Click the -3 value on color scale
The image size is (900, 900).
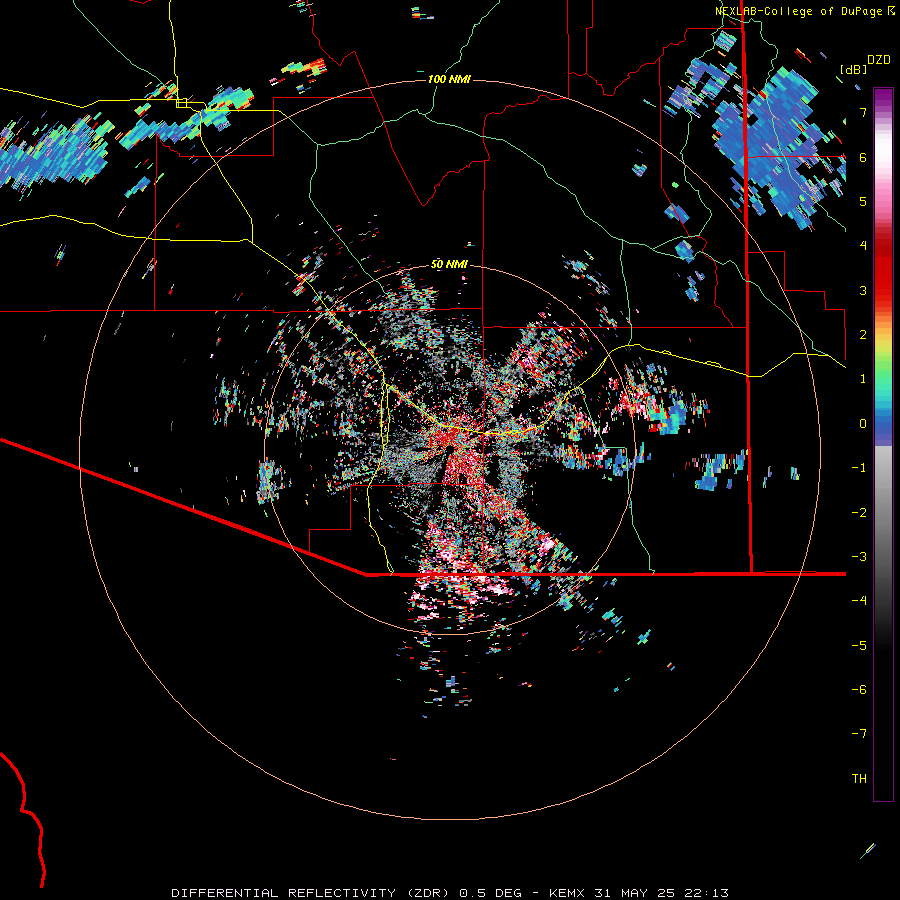click(x=859, y=557)
